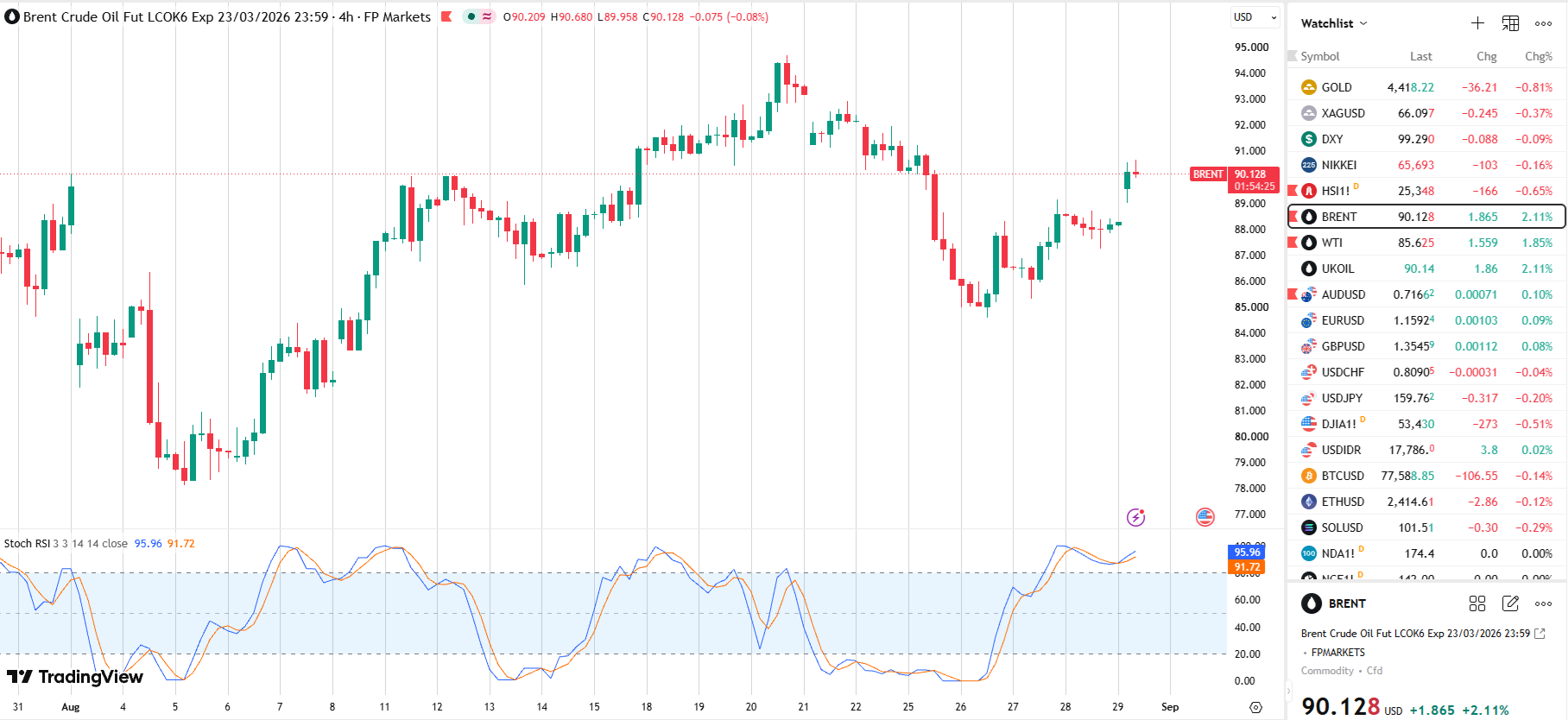Select GBPUSD in the watchlist

point(1426,346)
